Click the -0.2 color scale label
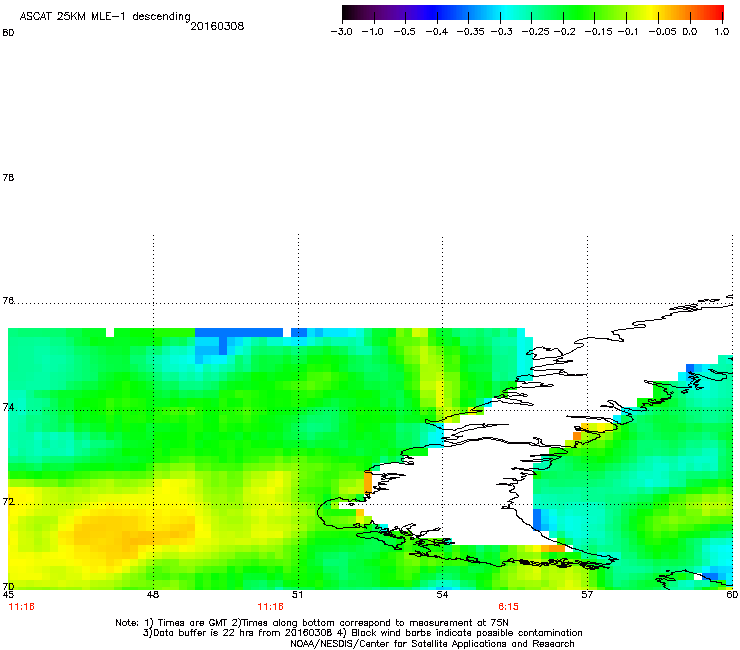This screenshot has height=650, width=740. tap(564, 32)
